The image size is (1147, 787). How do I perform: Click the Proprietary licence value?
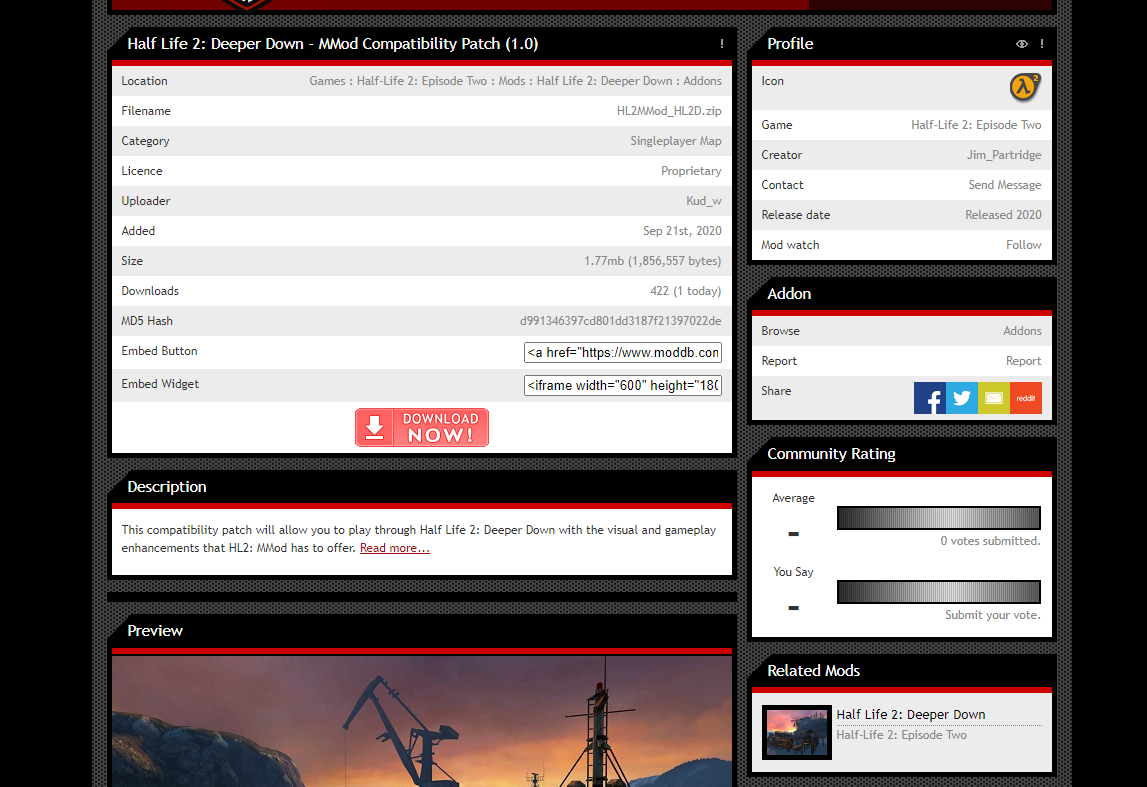(691, 171)
